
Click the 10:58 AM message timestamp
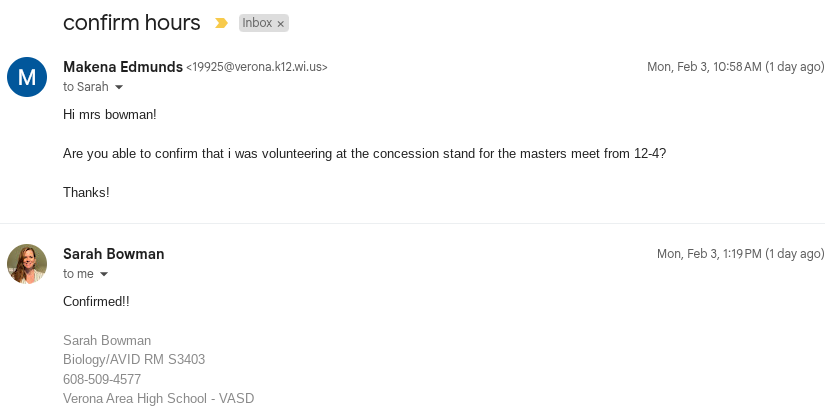(736, 67)
